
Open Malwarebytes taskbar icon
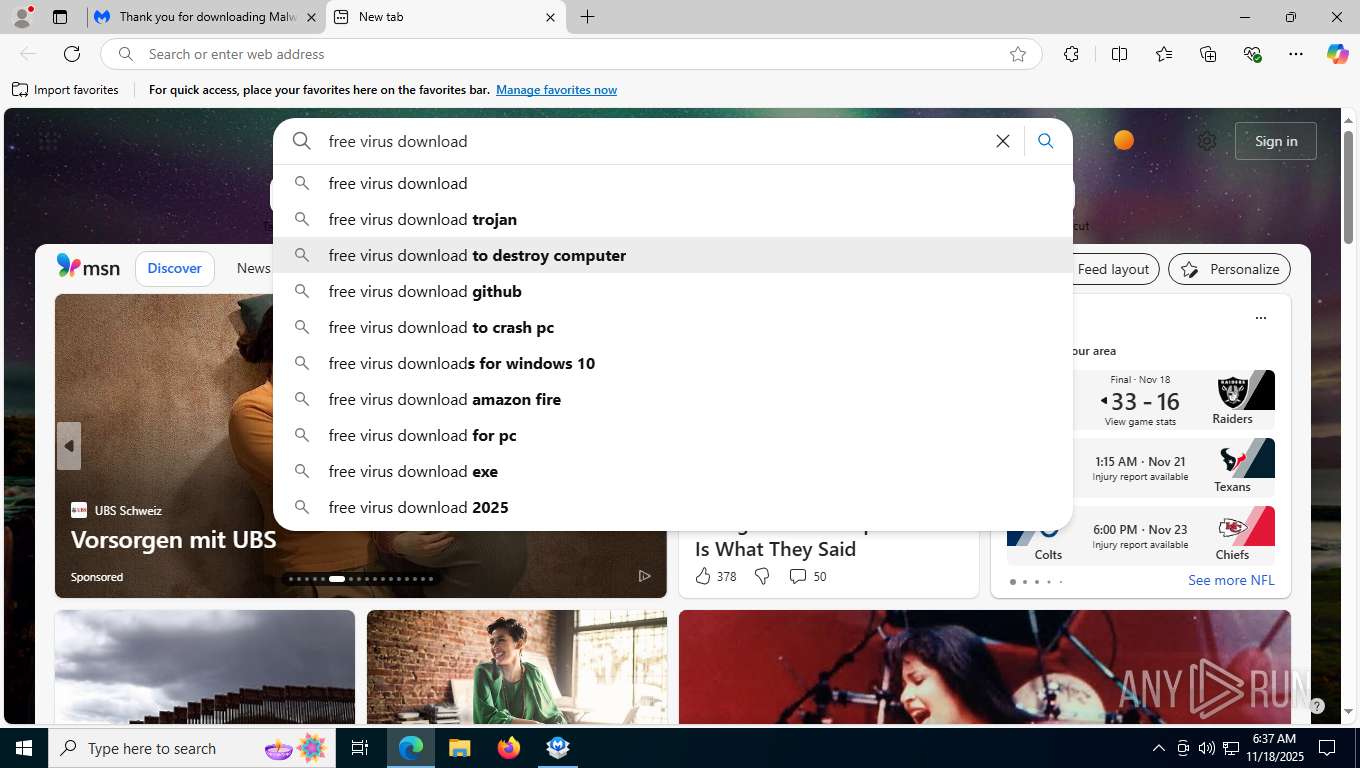pyautogui.click(x=557, y=748)
